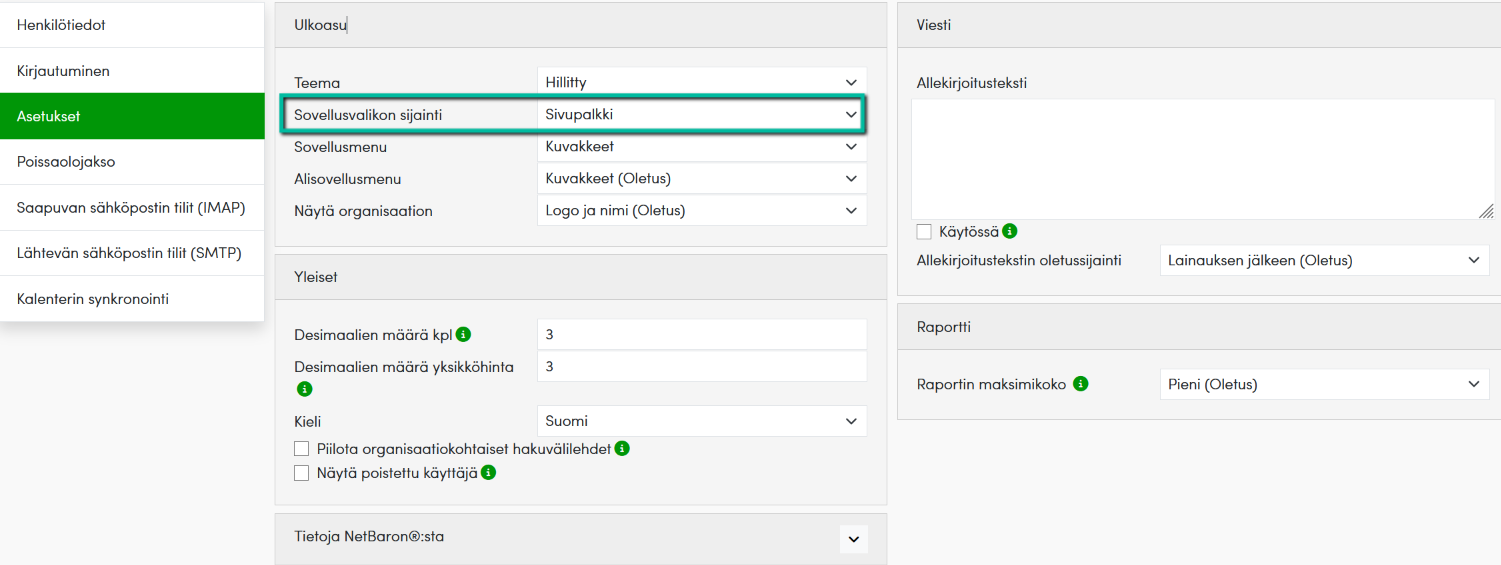Screen dimensions: 1501x565
Task: Go to Kalenterin synkronointi settings
Action: (x=132, y=299)
